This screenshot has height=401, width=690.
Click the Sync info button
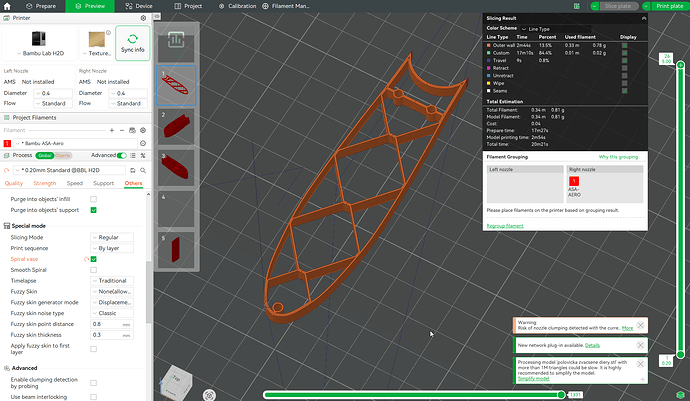(x=132, y=43)
